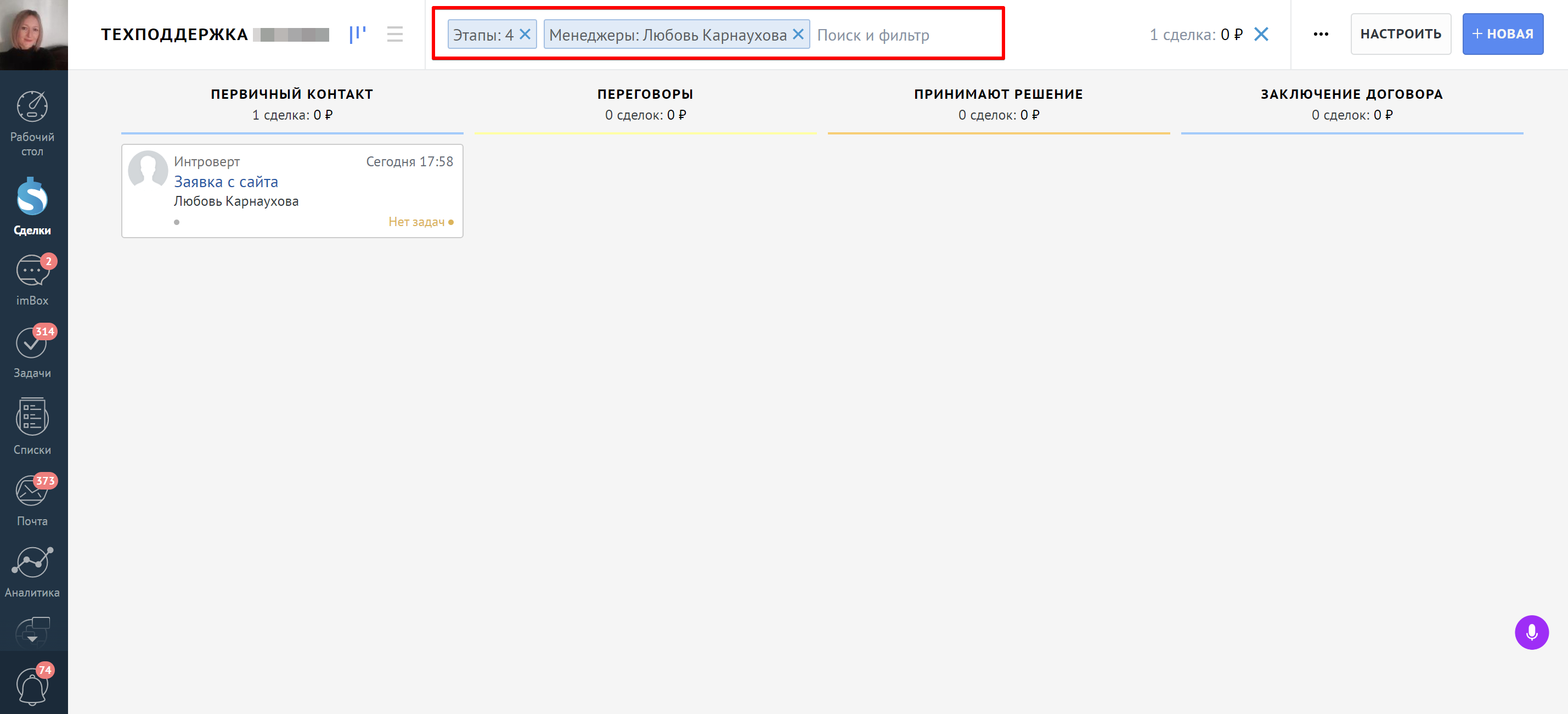Click the Любовь Карнаухова name on card
Image resolution: width=1568 pixels, height=714 pixels.
coord(236,201)
